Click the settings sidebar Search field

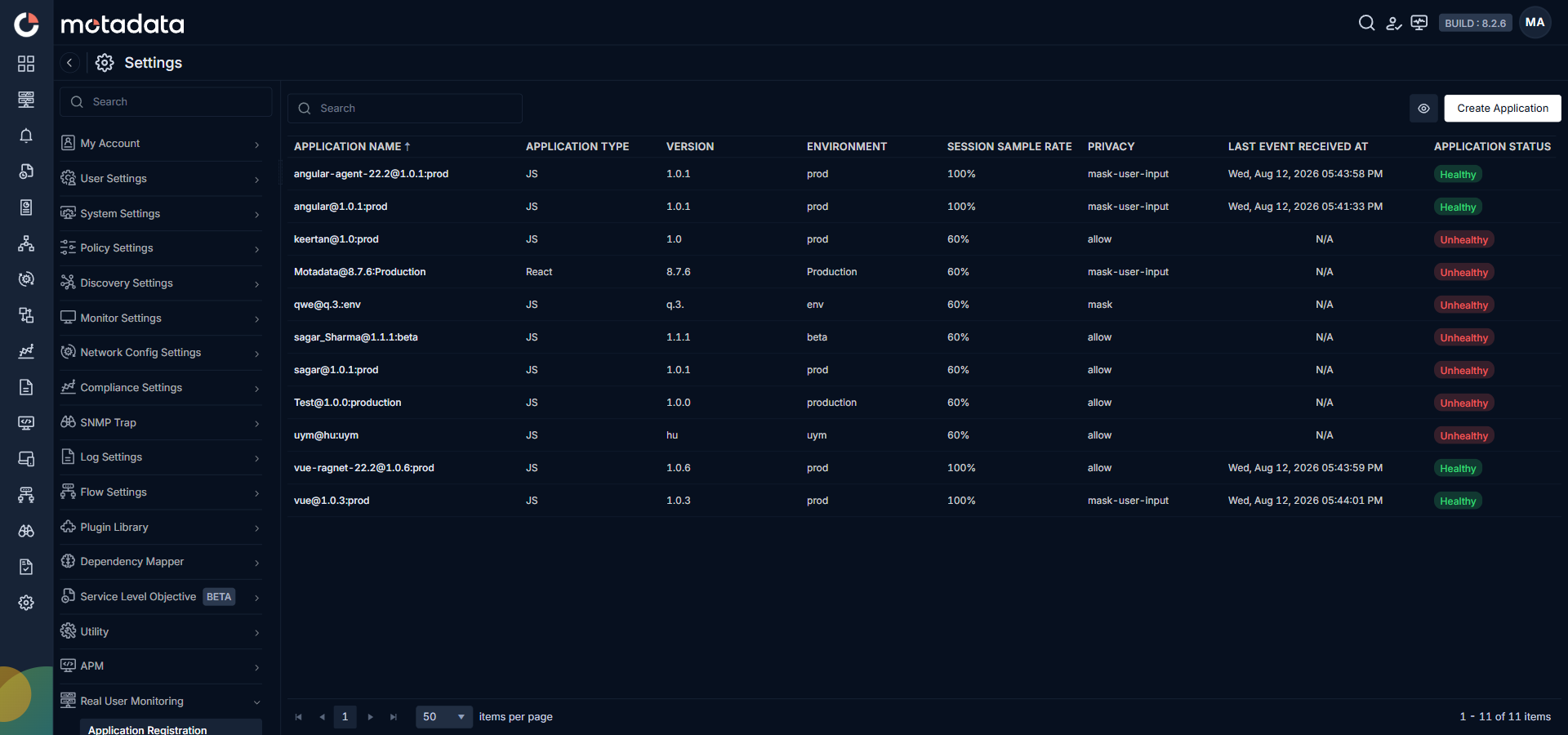coord(166,102)
